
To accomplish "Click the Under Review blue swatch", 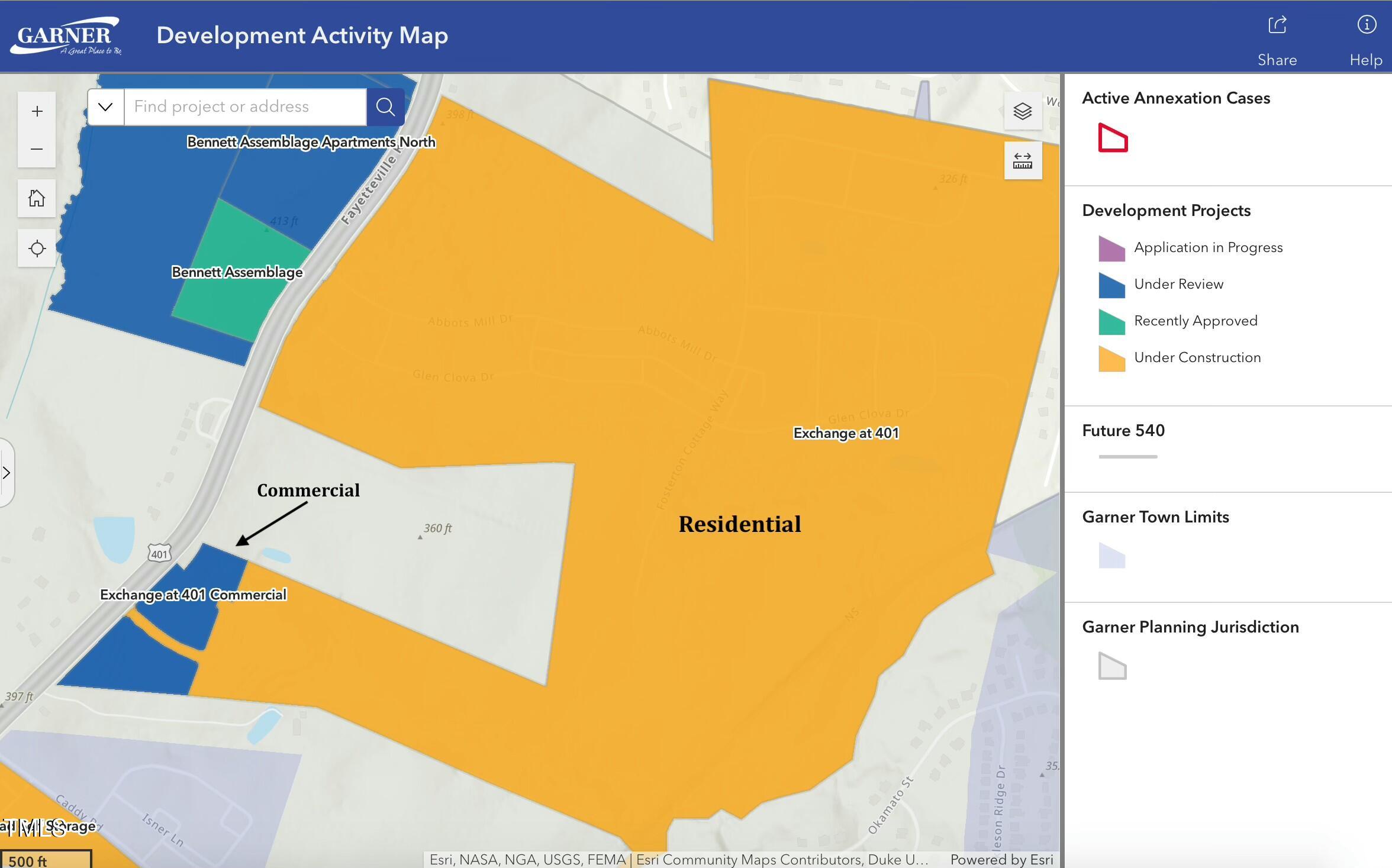I will pyautogui.click(x=1111, y=285).
